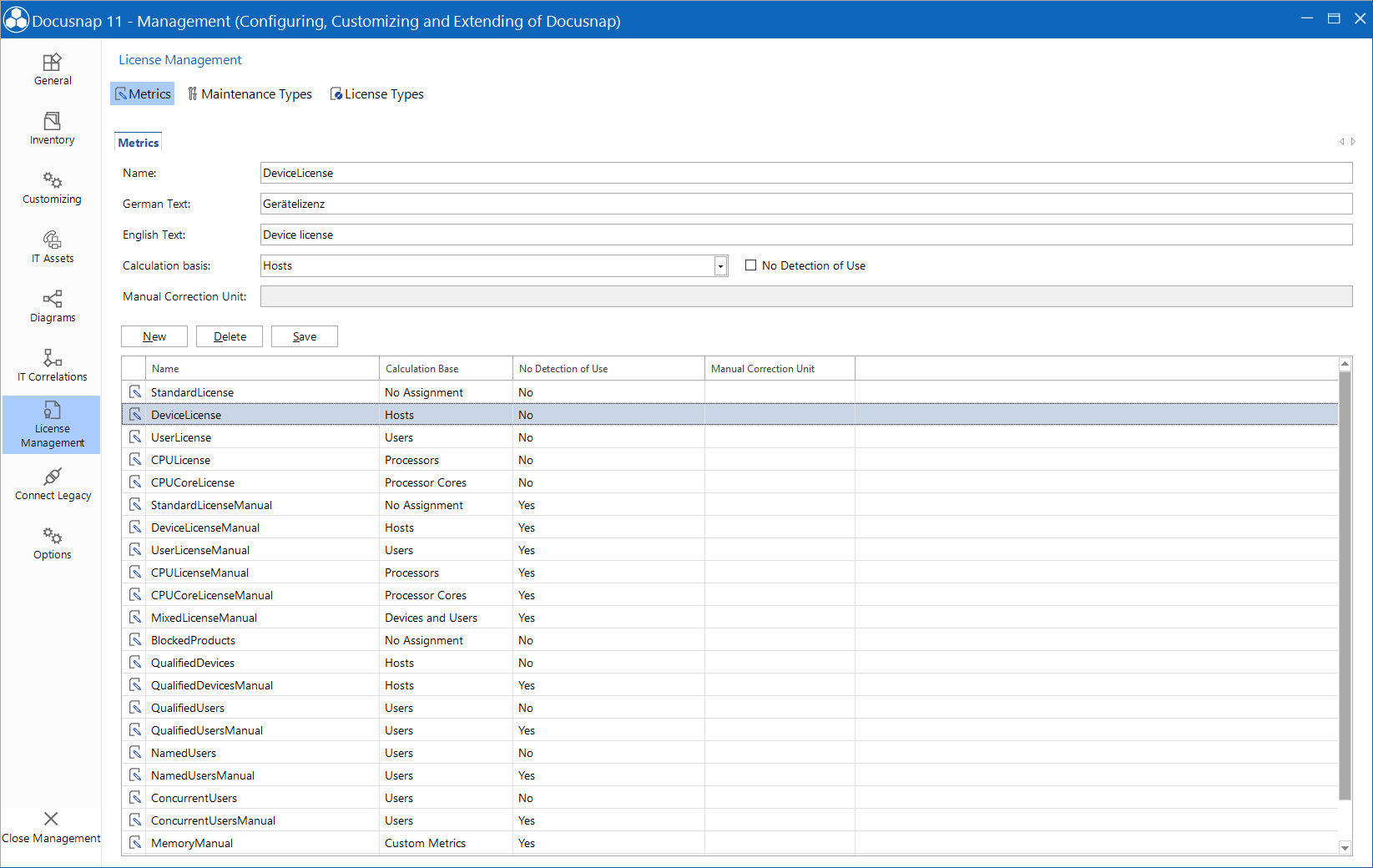Open the Diagrams section icon

coord(52,300)
